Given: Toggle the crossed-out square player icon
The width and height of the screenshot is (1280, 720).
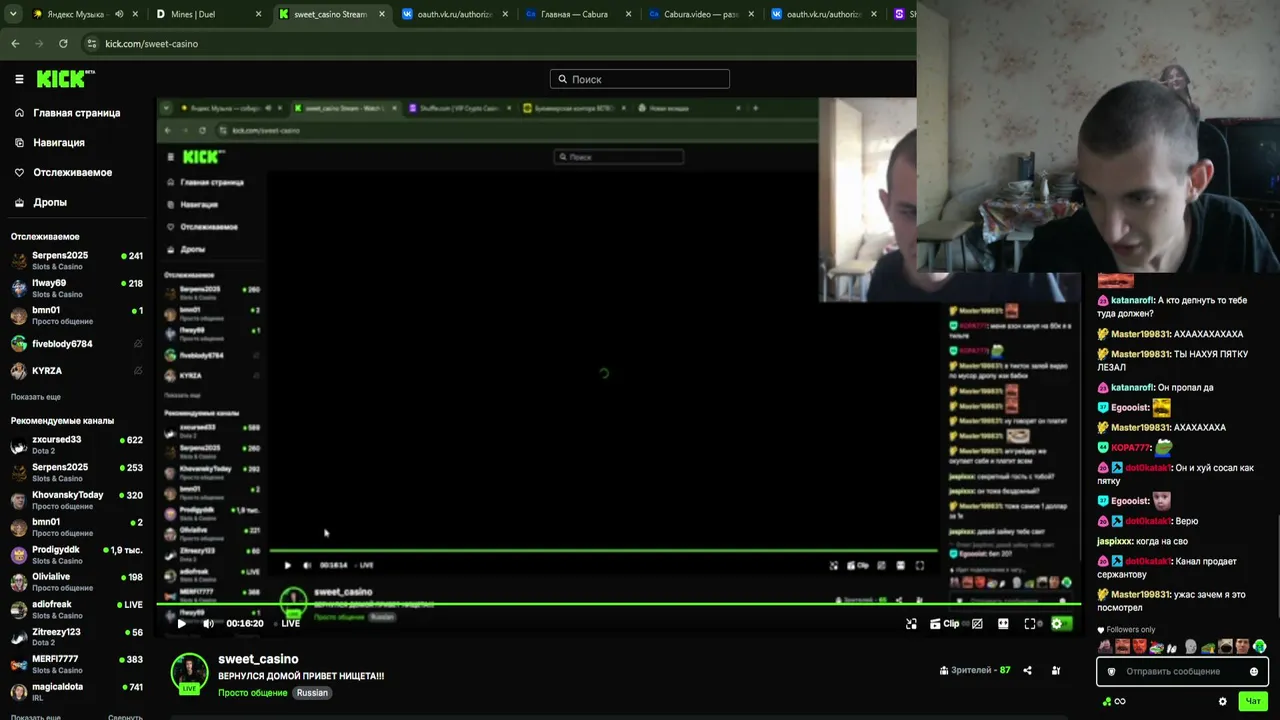Looking at the screenshot, I should [977, 623].
